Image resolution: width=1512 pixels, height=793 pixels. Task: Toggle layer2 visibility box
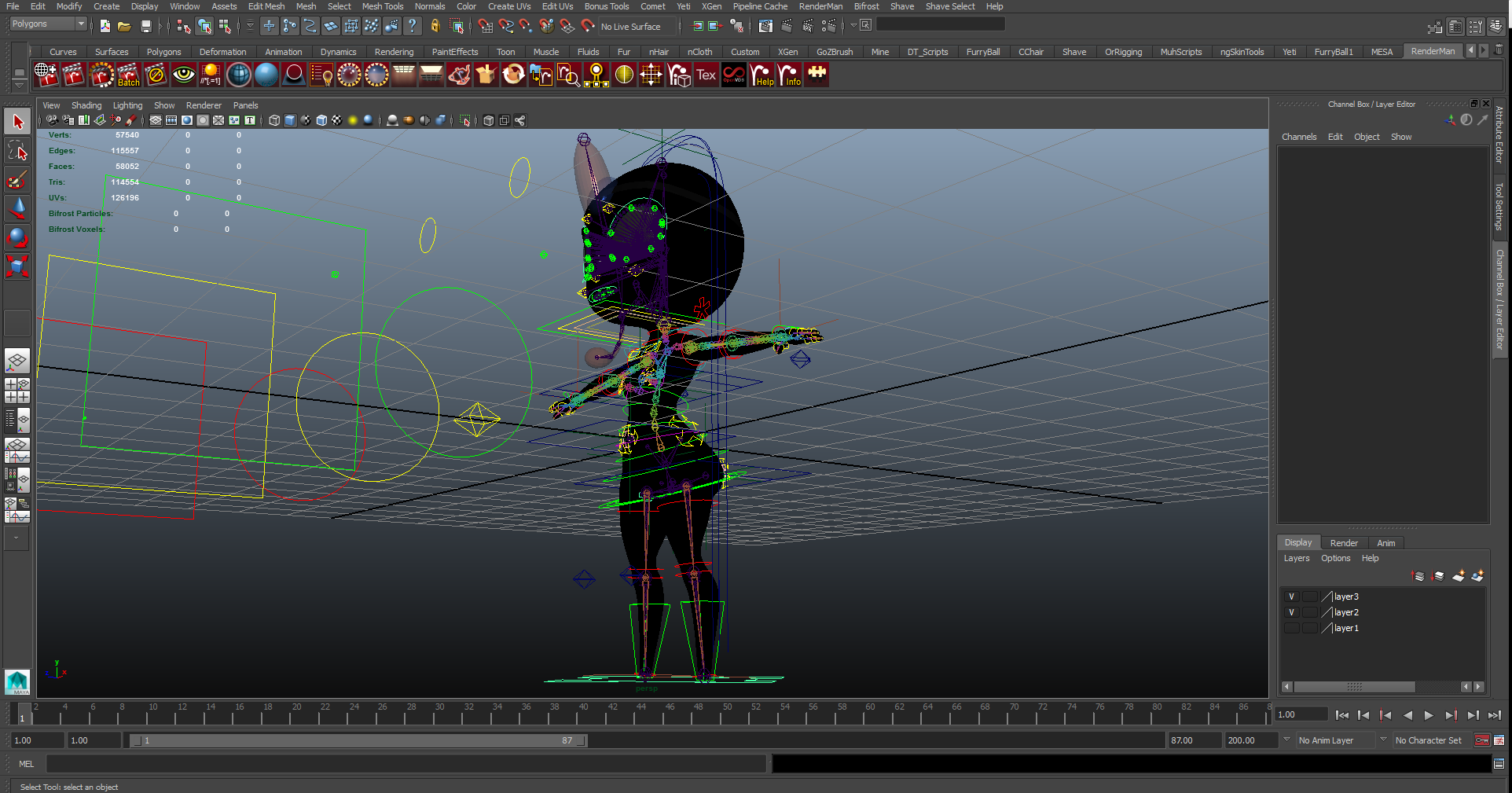click(x=1291, y=612)
